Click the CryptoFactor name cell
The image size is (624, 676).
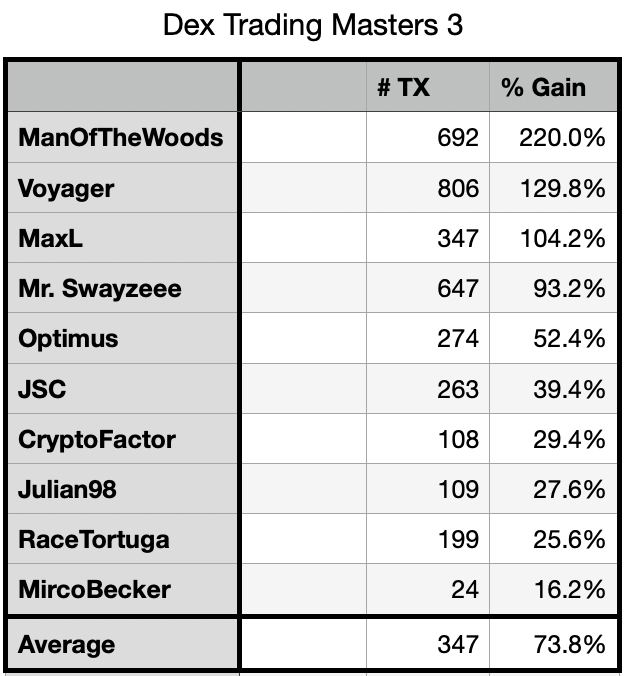coord(122,439)
